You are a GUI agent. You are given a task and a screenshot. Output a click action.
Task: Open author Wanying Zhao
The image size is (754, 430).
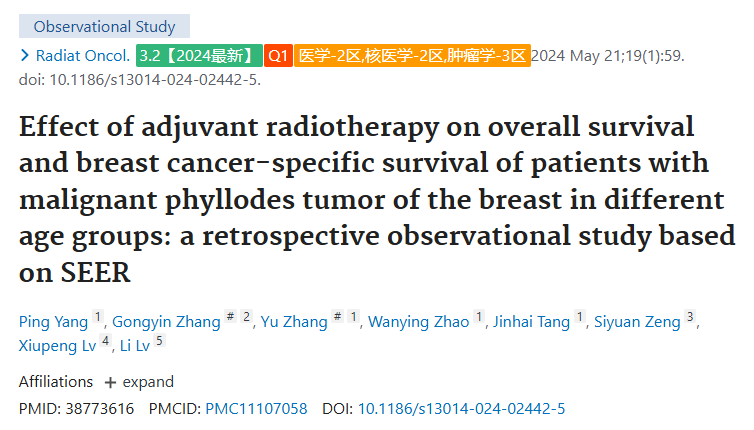(x=418, y=321)
